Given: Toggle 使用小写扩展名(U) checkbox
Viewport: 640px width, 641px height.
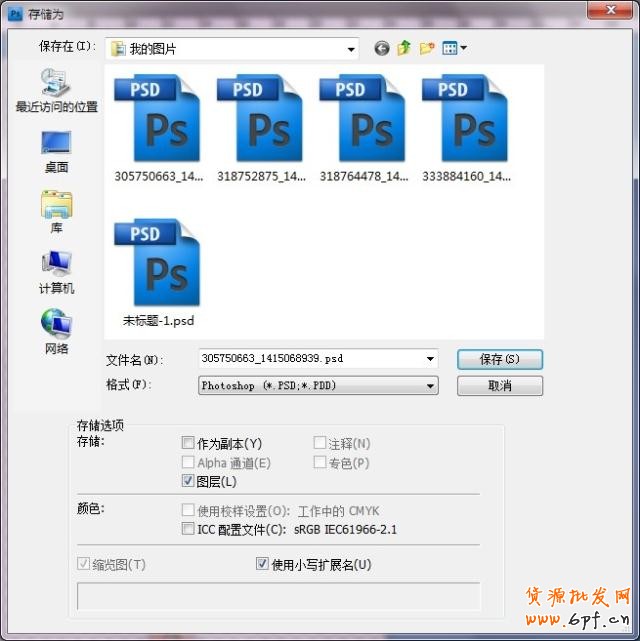Looking at the screenshot, I should (x=263, y=564).
